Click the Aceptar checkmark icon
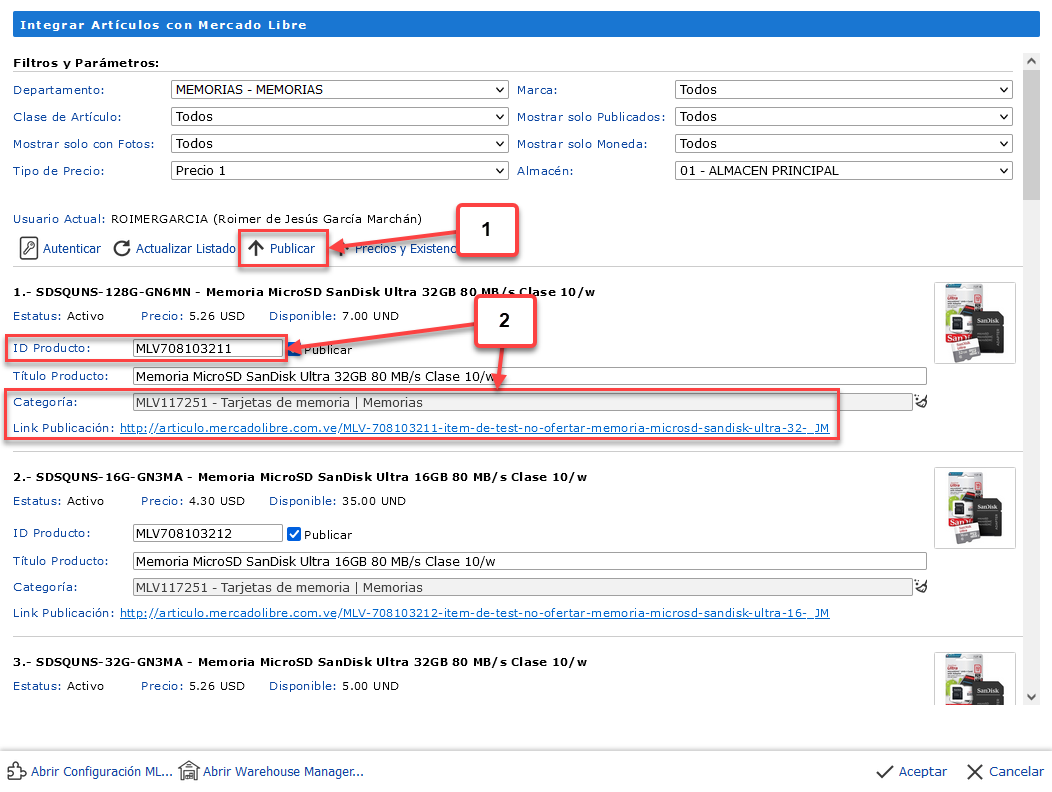 coord(884,772)
